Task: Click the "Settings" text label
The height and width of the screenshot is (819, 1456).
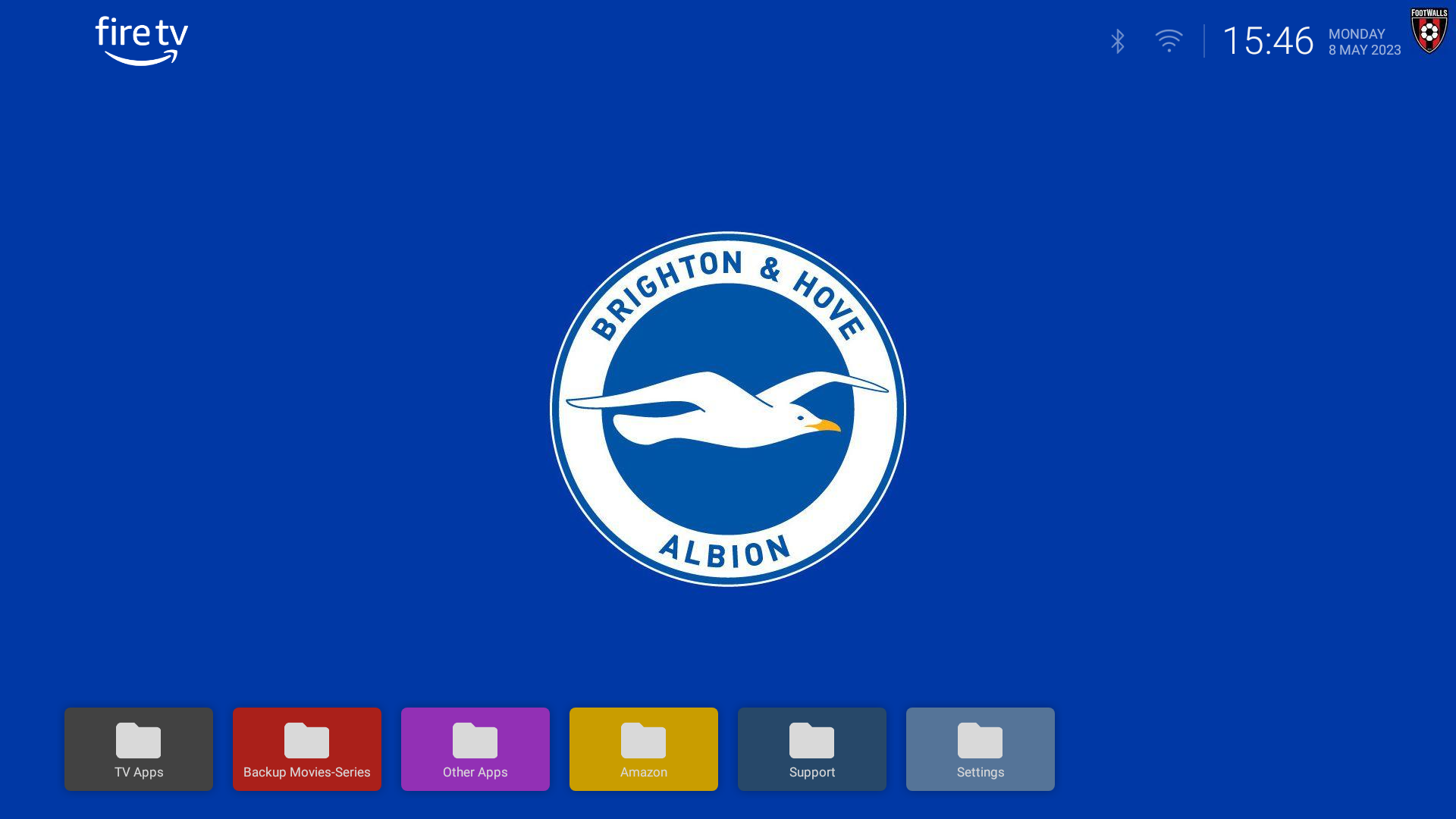Action: coord(981,772)
